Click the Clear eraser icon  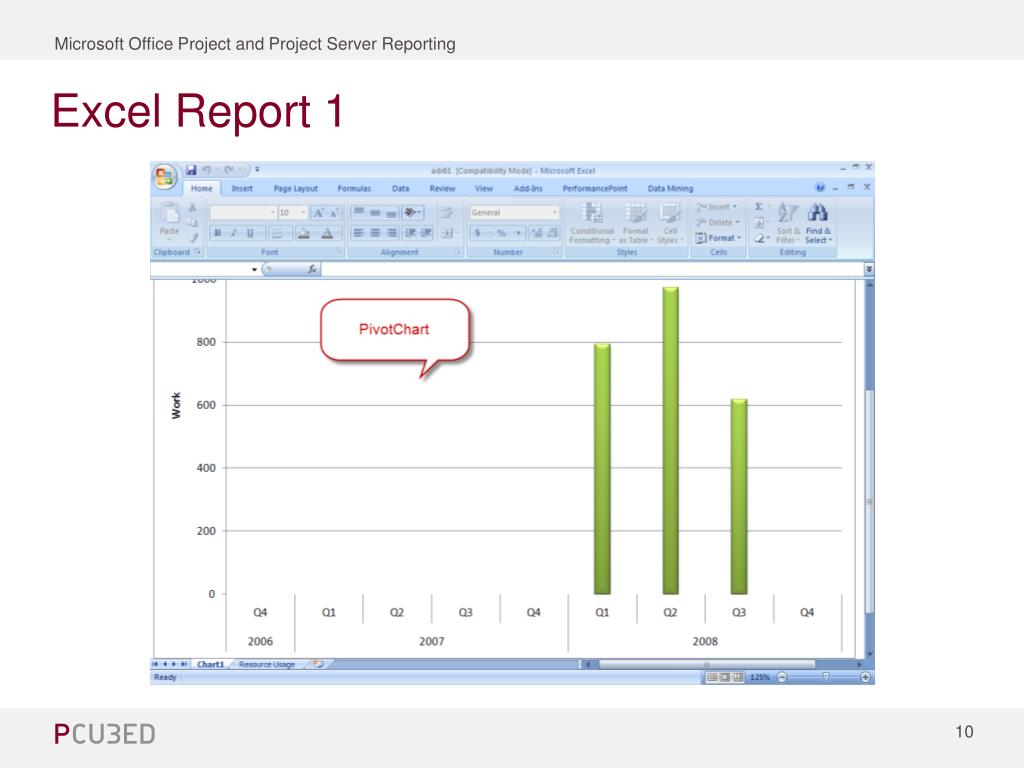(x=760, y=238)
